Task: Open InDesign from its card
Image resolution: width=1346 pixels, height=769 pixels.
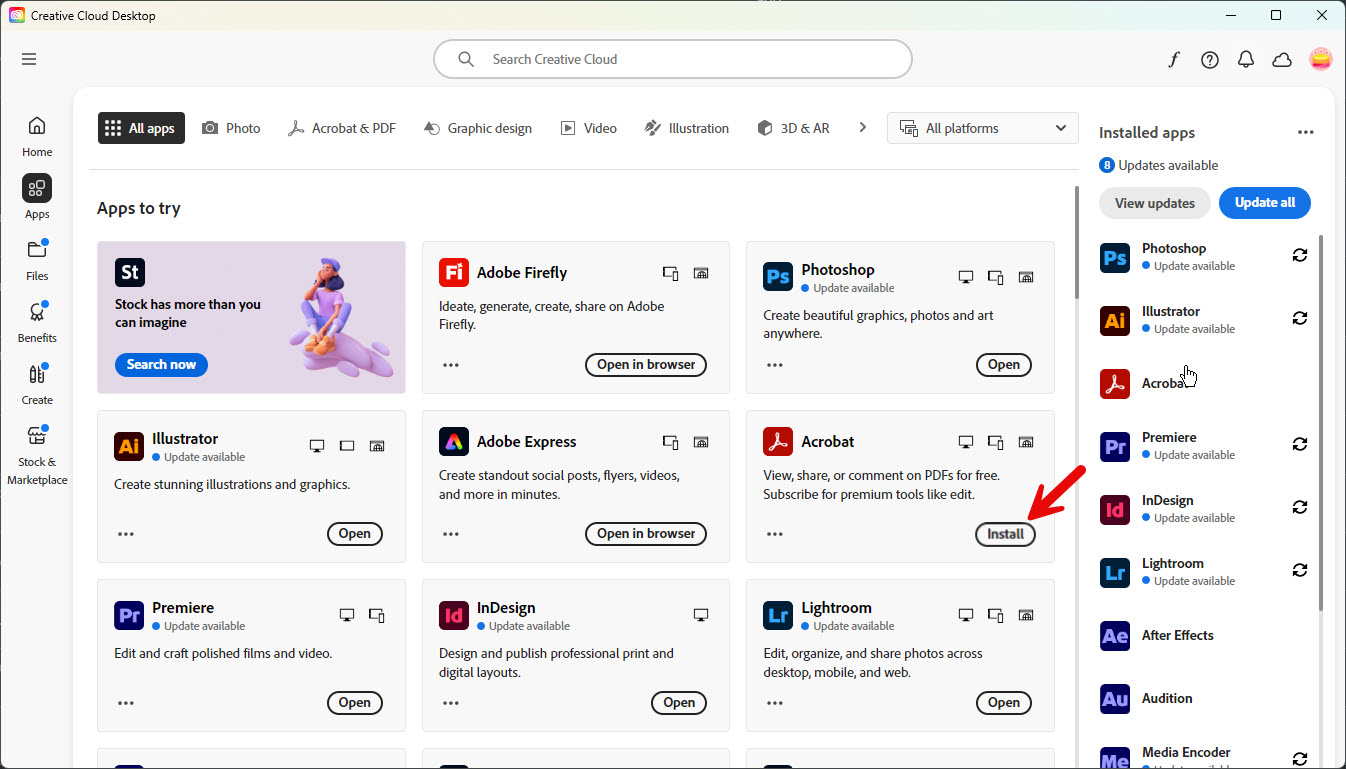Action: click(x=679, y=702)
